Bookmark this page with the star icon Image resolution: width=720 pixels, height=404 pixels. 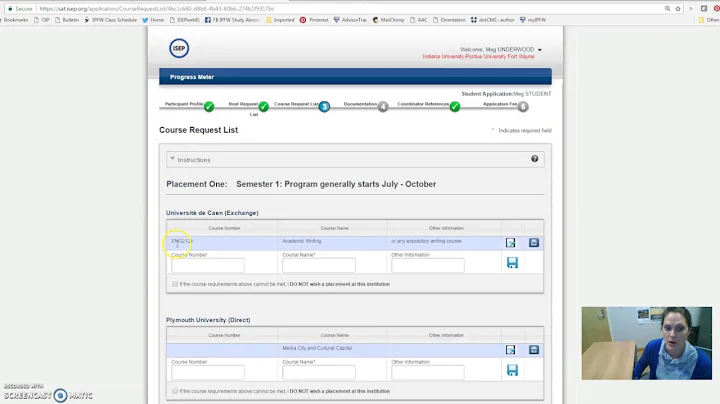(x=678, y=9)
